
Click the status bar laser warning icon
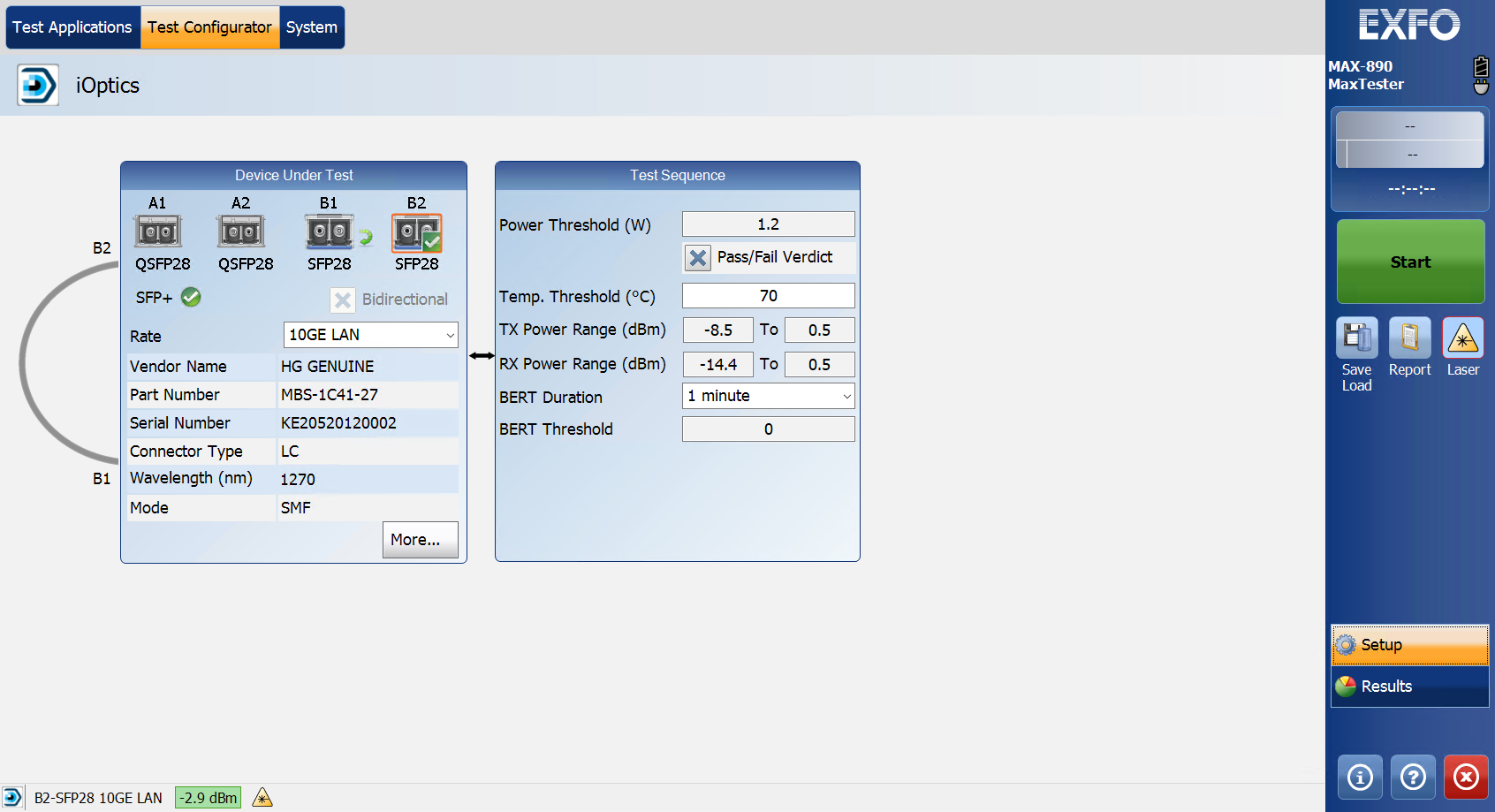tap(262, 798)
